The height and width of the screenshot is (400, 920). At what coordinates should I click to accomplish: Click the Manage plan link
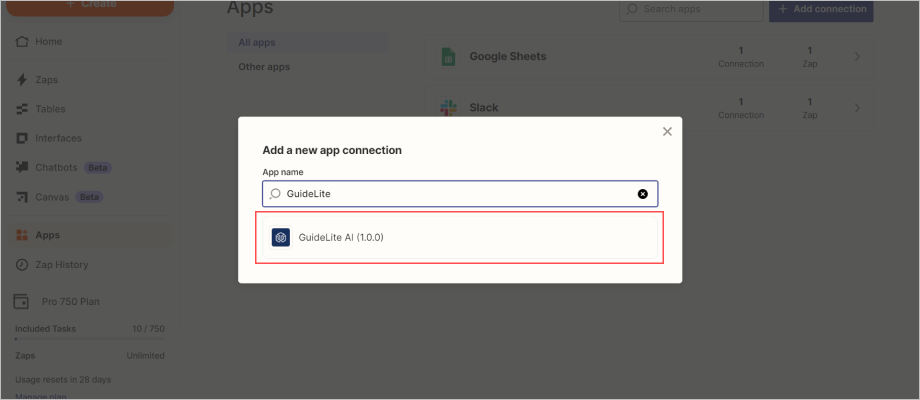coord(40,396)
